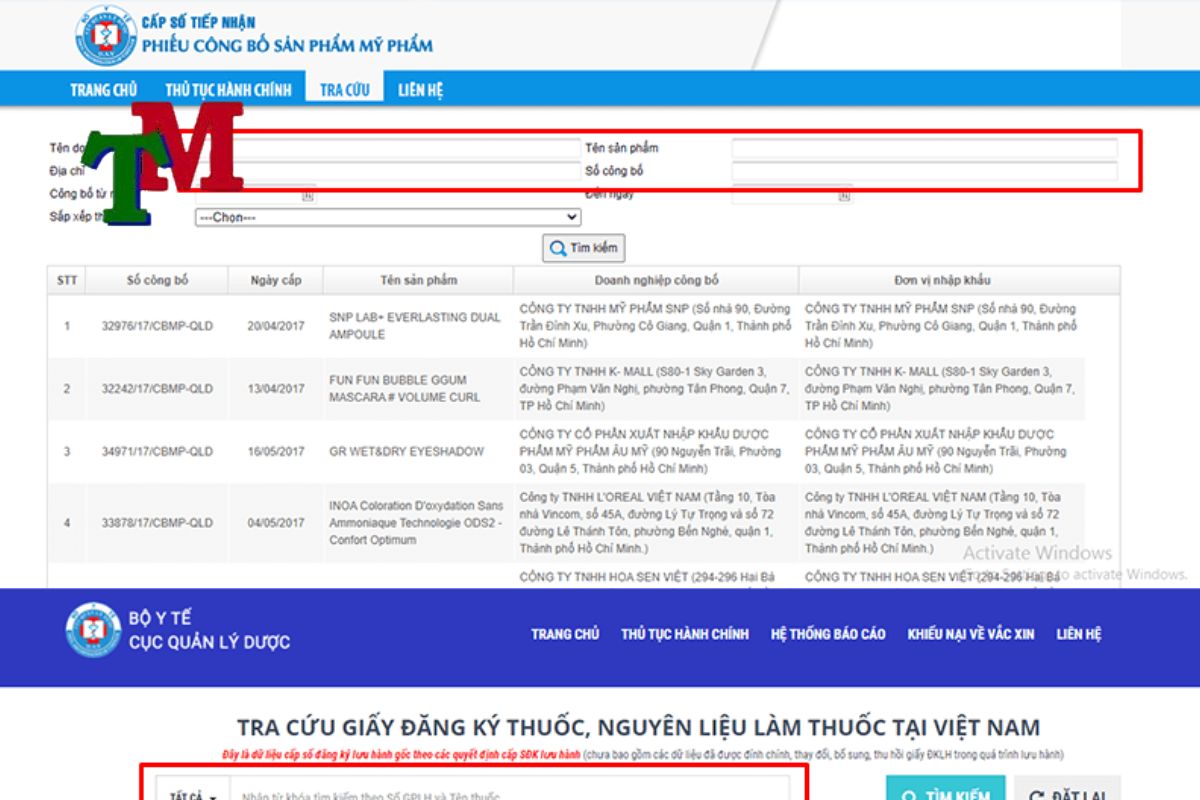
Task: Click the cosmetics portal logo at top left
Action: click(105, 35)
